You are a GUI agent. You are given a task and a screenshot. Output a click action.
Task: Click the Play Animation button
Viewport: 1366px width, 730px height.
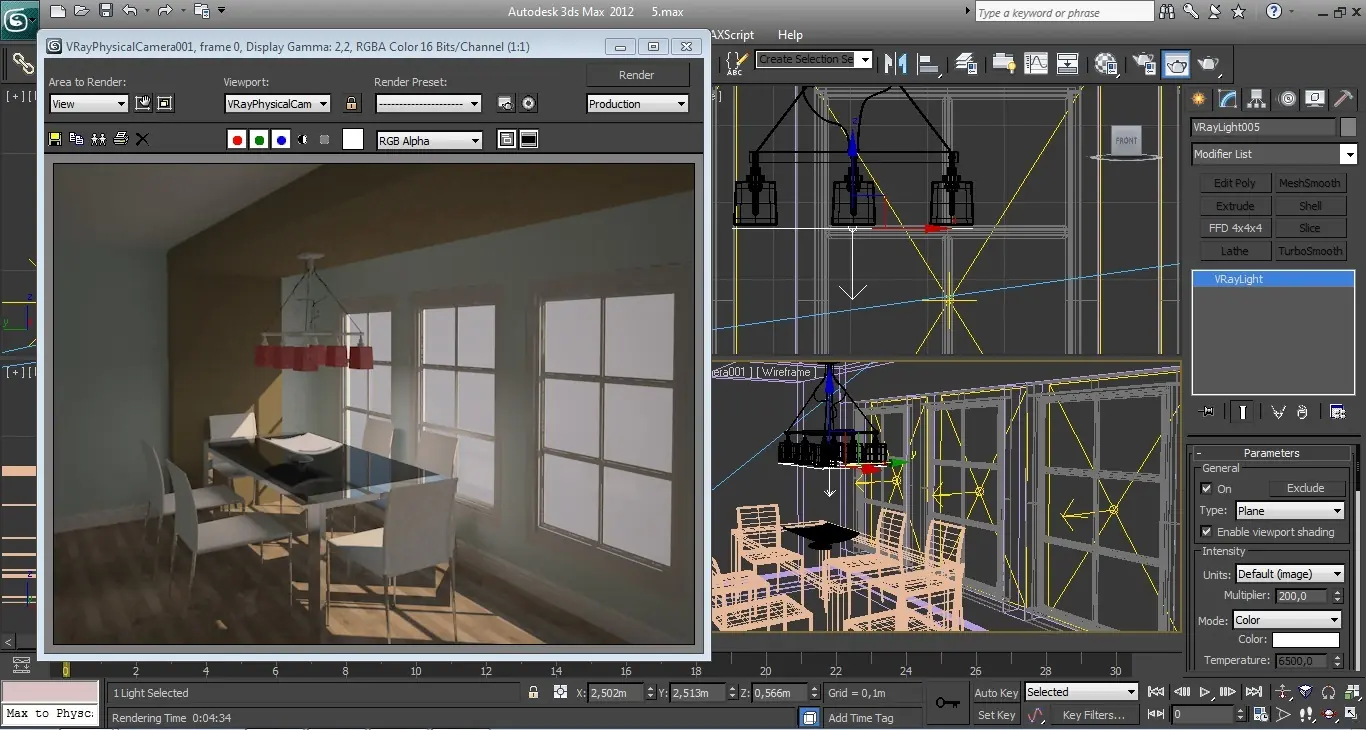tap(1205, 692)
